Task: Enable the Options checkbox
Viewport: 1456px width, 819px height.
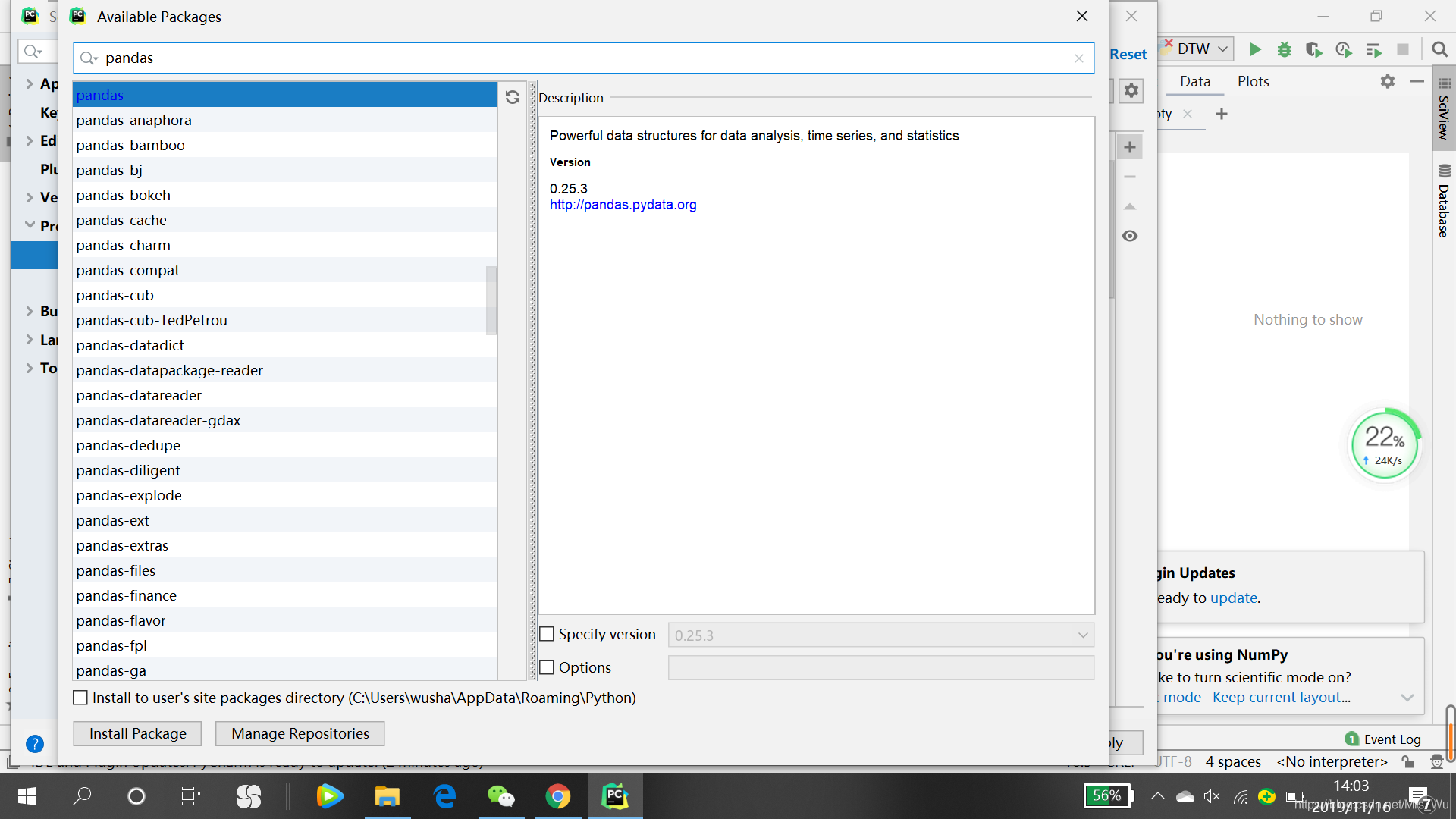Action: 547,667
